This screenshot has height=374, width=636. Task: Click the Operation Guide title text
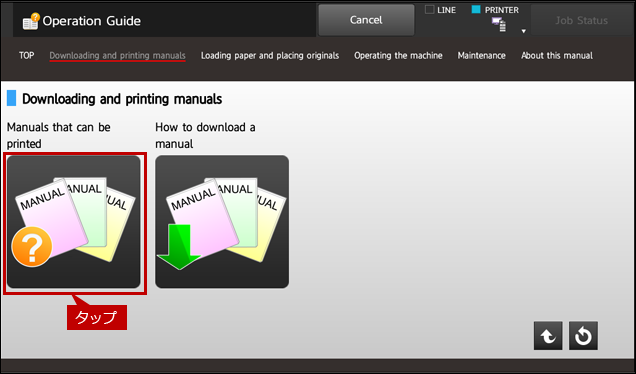92,21
